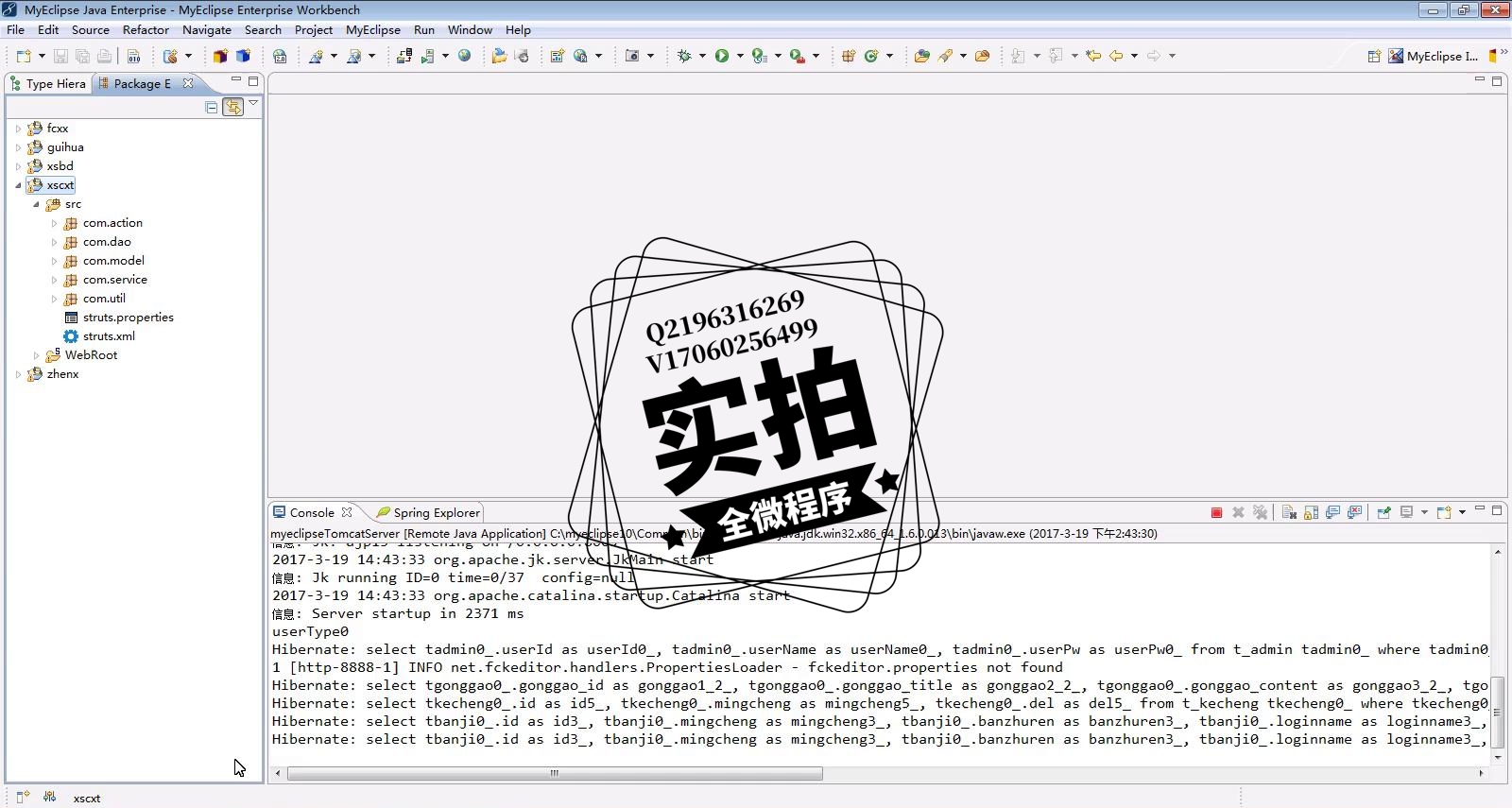The height and width of the screenshot is (808, 1512).
Task: Expand the WebRoot folder
Action: click(36, 355)
